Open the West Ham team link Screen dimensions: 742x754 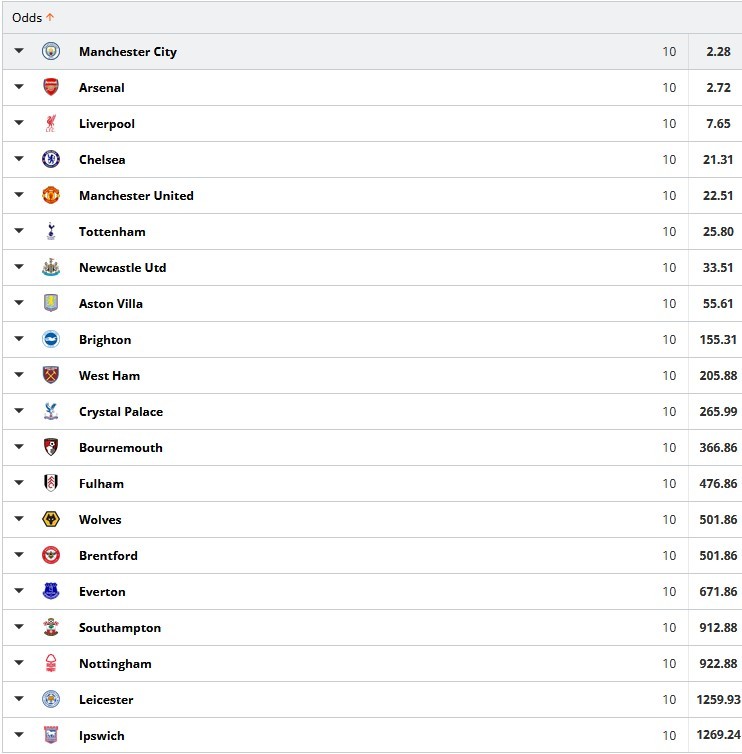[x=109, y=376]
